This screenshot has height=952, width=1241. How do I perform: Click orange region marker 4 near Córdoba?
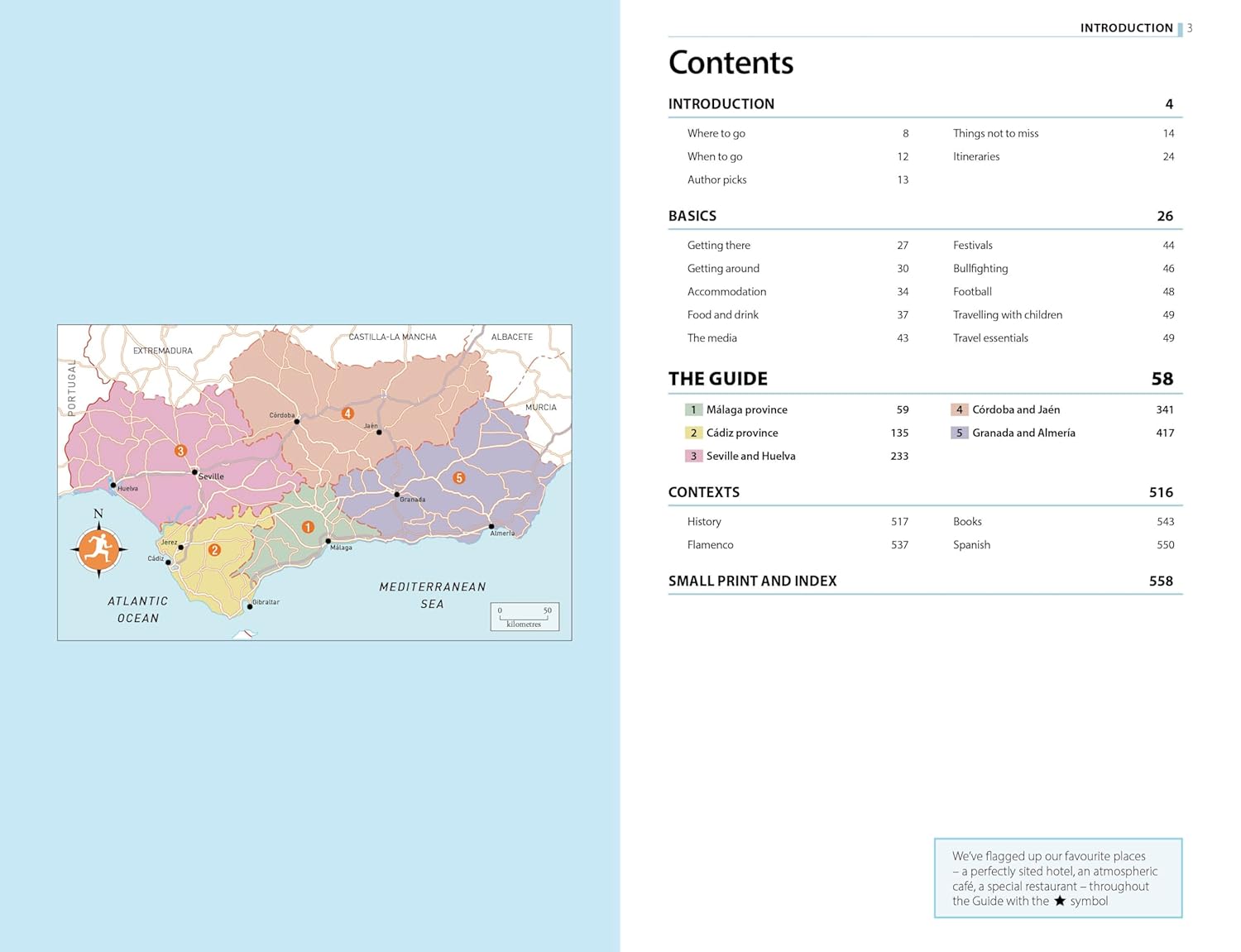click(347, 414)
